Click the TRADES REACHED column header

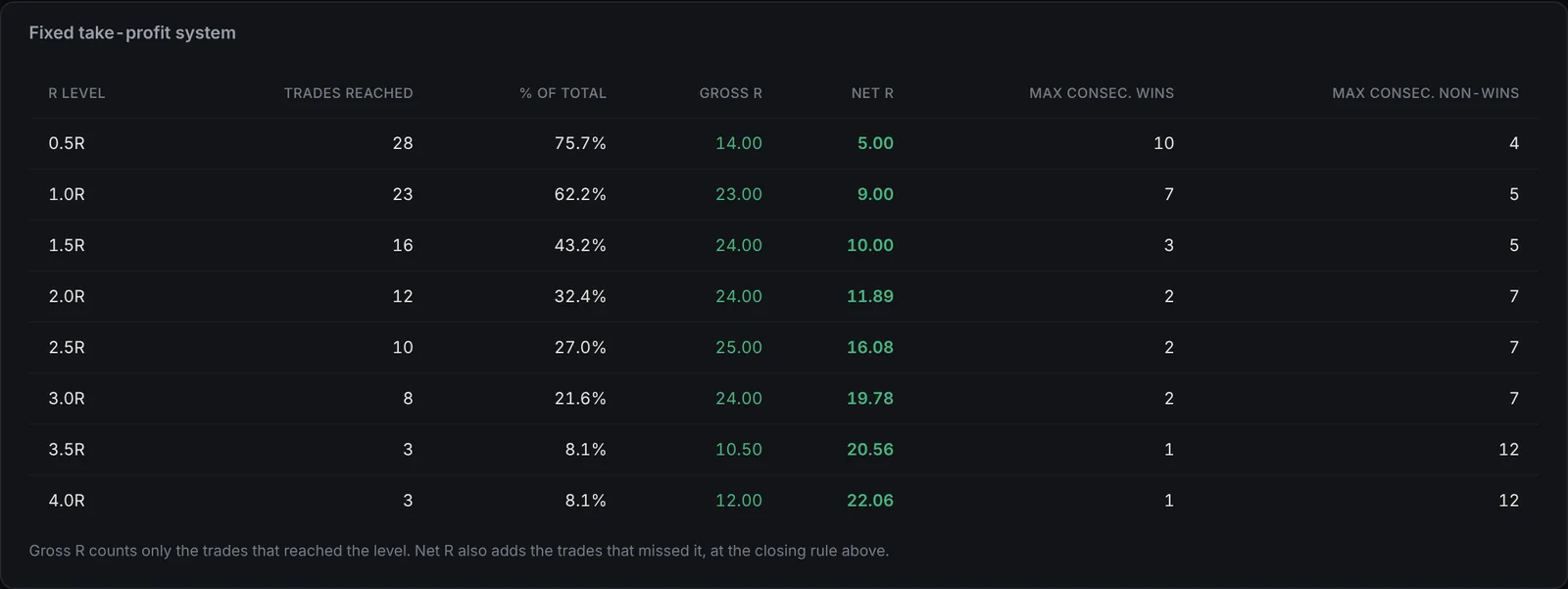click(349, 93)
